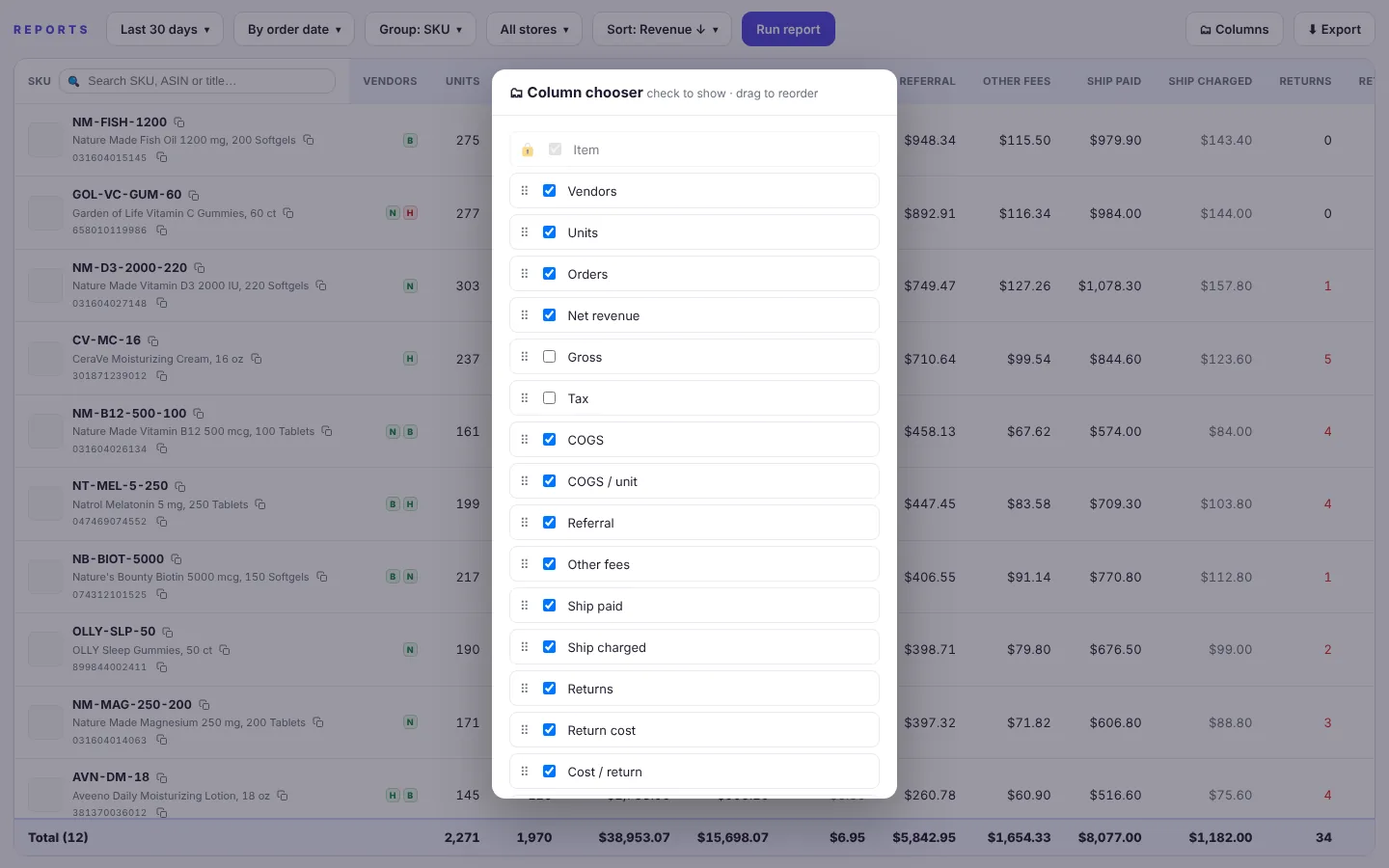This screenshot has height=868, width=1389.
Task: Copy barcode 031604027148 icon
Action: tap(162, 303)
